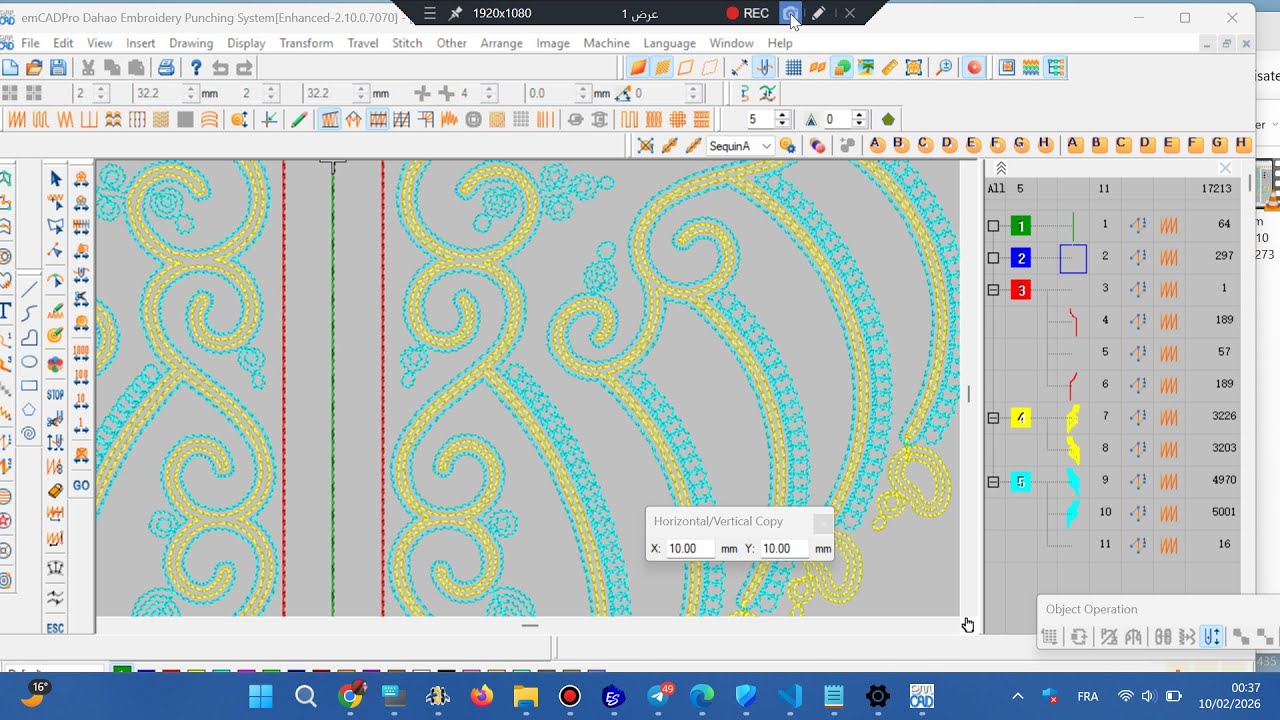
Task: Click the first round sequin A button
Action: click(x=877, y=144)
